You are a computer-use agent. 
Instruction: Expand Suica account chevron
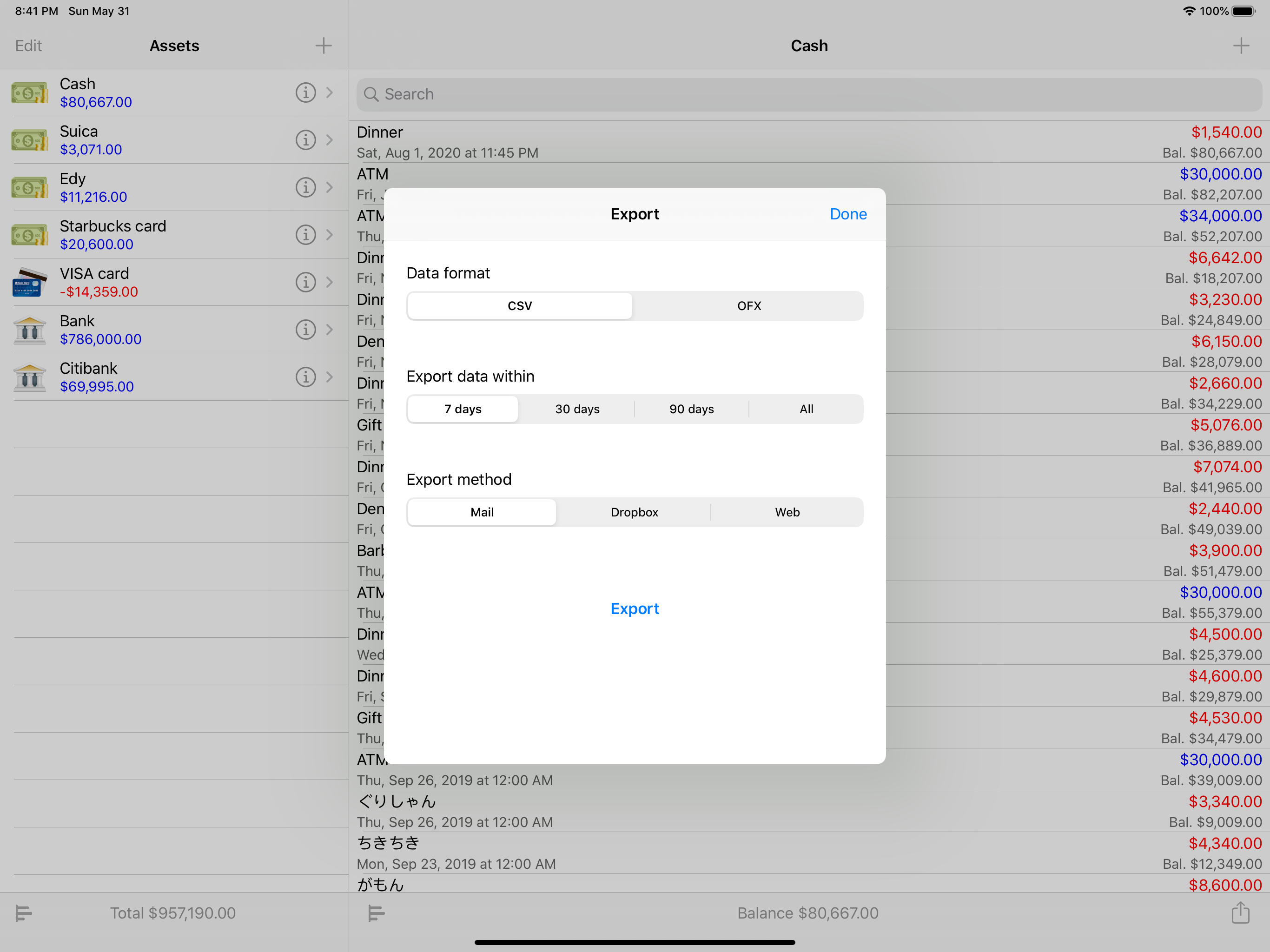coord(330,140)
